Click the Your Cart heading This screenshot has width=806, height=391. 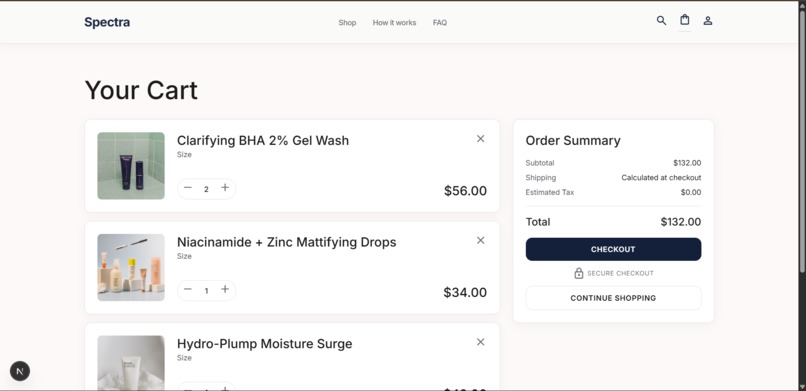[x=141, y=90]
